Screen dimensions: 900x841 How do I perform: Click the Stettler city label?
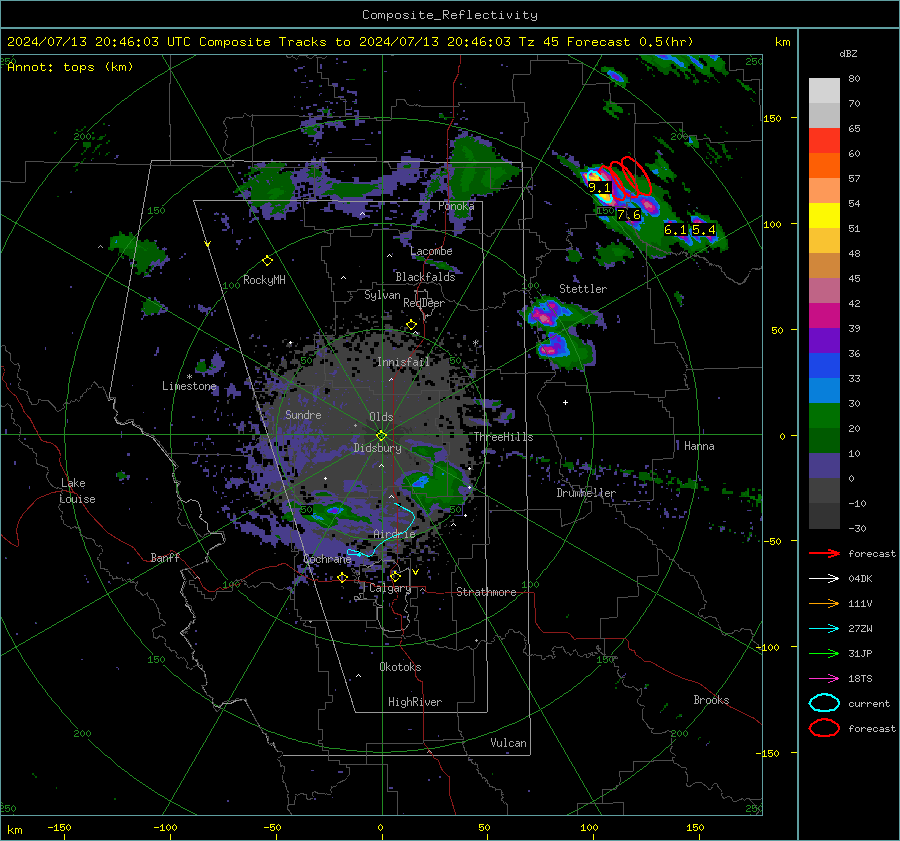point(583,289)
